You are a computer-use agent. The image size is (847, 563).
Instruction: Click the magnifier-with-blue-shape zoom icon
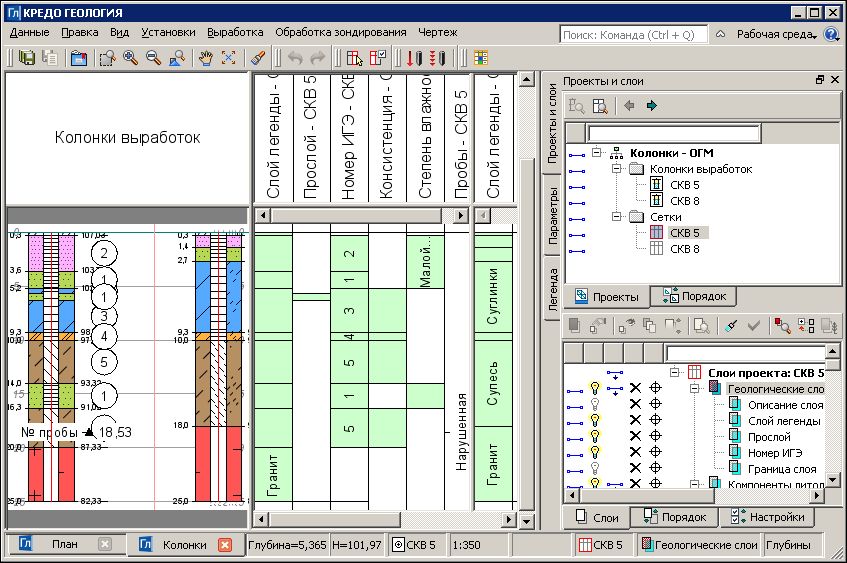pos(177,58)
